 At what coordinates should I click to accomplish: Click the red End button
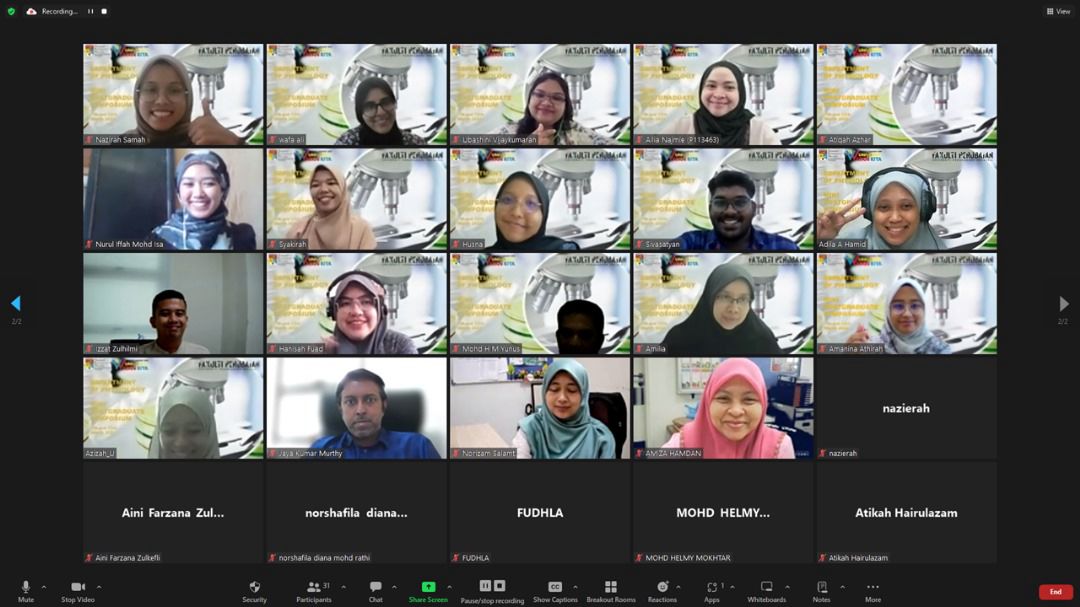1055,592
